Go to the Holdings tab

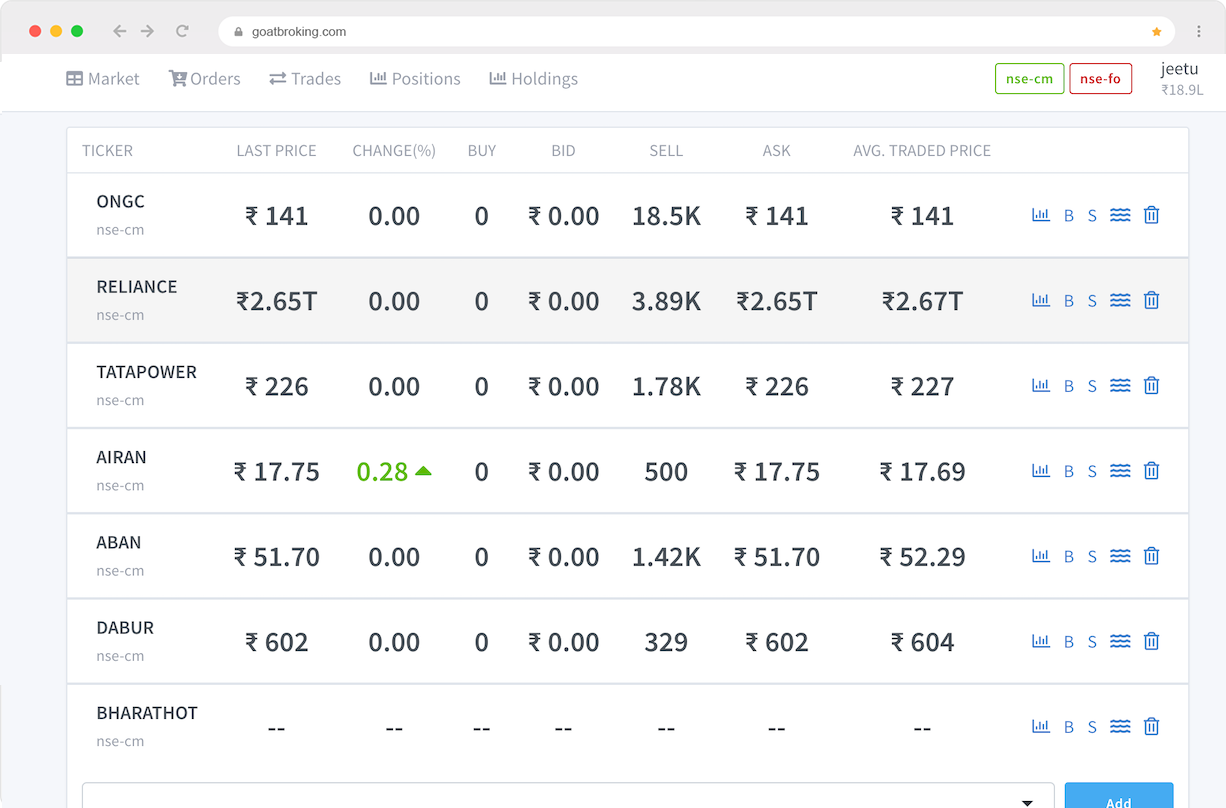[533, 79]
